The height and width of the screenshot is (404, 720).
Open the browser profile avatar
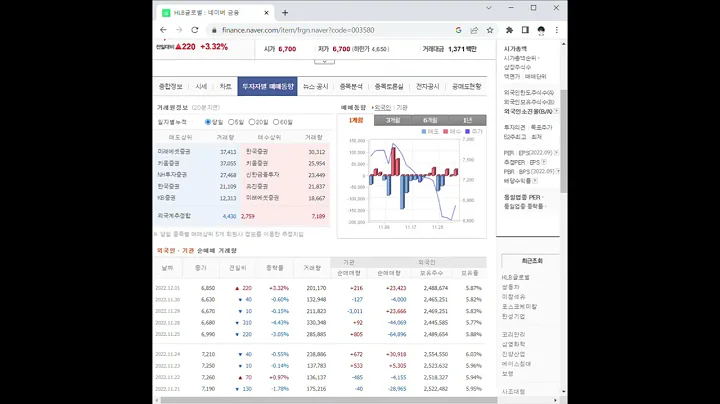[x=541, y=30]
